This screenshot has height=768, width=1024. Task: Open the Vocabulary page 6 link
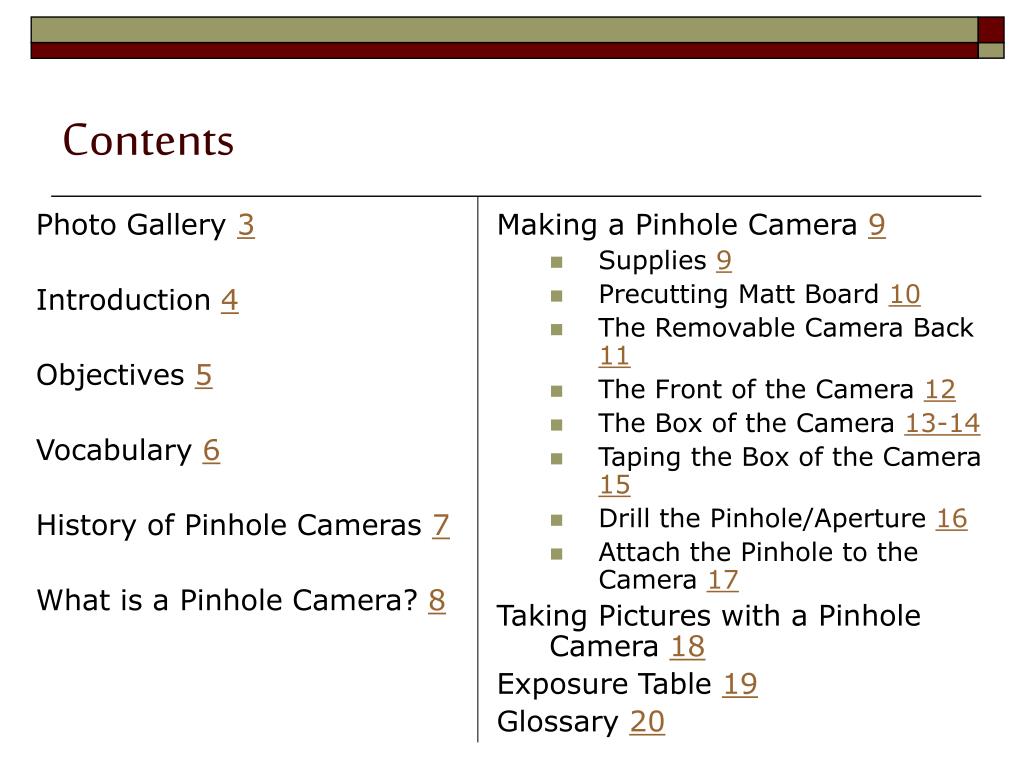pos(211,450)
